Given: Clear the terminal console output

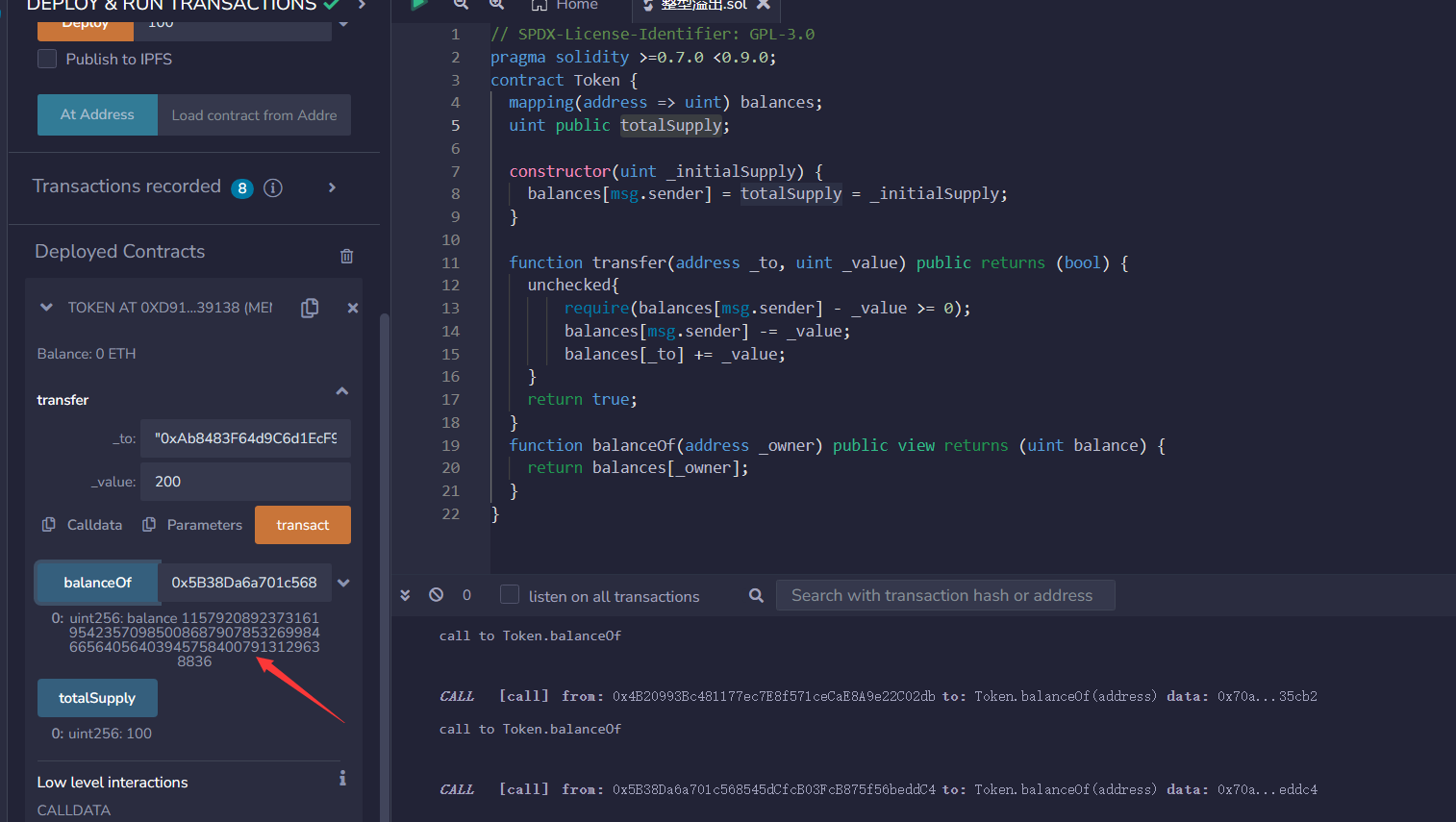Looking at the screenshot, I should [x=437, y=595].
